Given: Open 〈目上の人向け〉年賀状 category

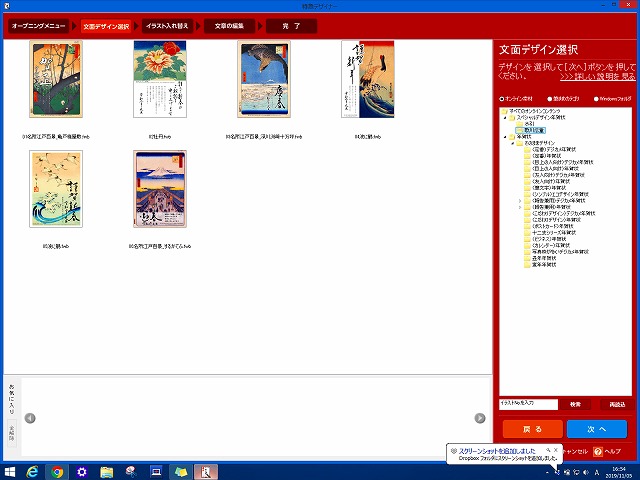Looking at the screenshot, I should point(556,169).
